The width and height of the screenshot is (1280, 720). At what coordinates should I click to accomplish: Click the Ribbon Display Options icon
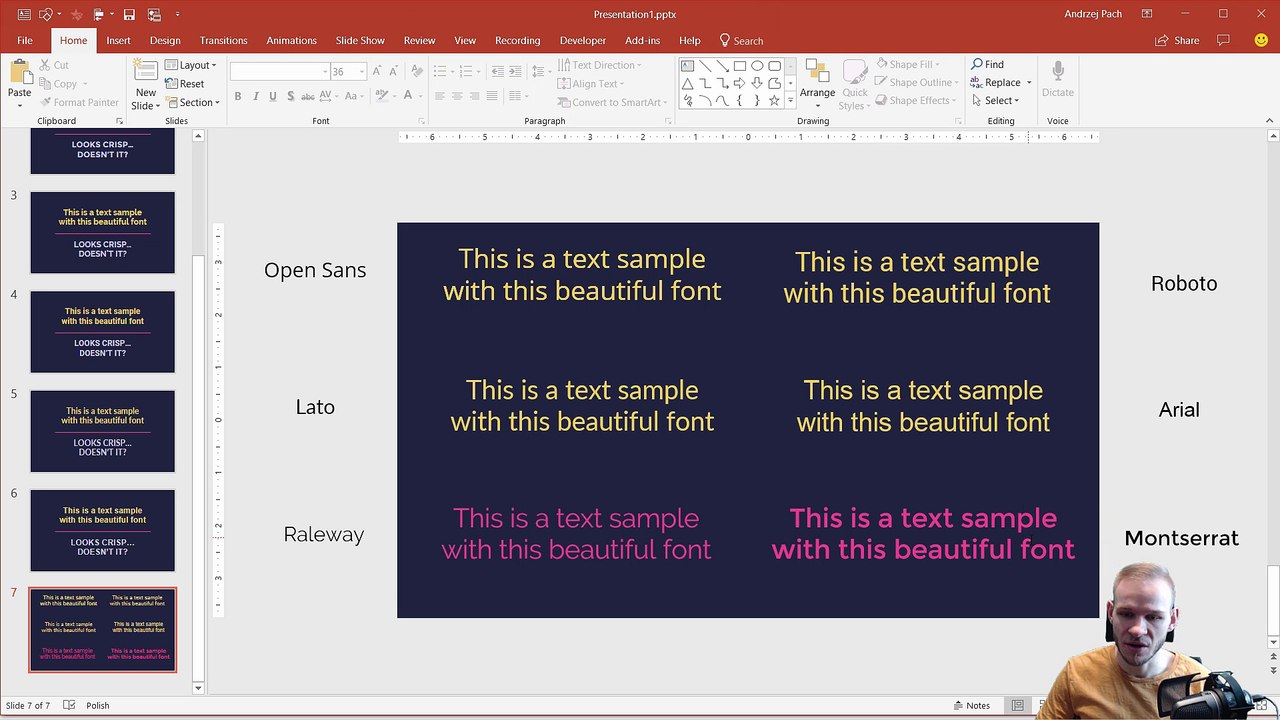[1147, 14]
